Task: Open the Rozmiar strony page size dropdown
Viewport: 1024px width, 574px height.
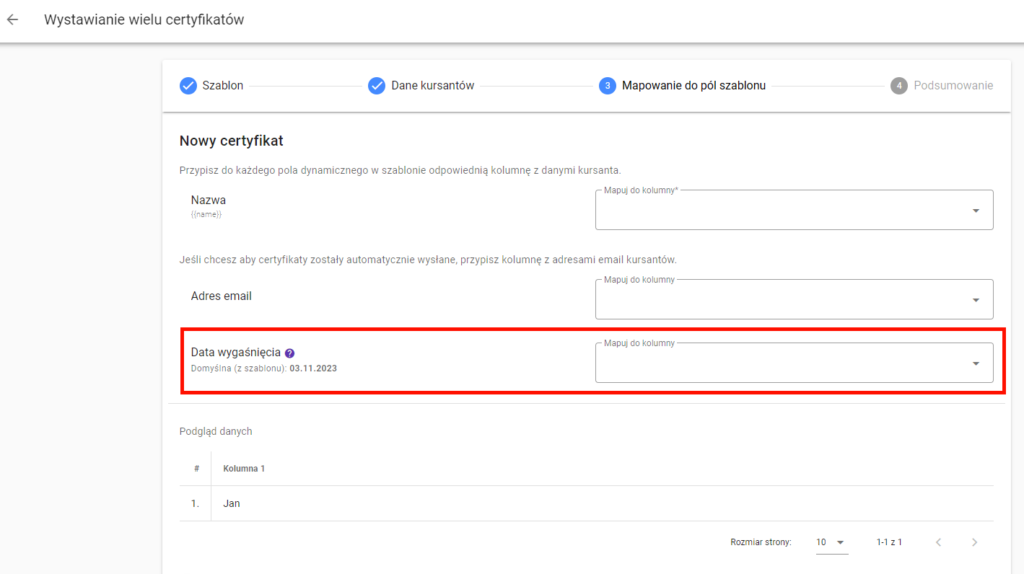Action: 831,542
